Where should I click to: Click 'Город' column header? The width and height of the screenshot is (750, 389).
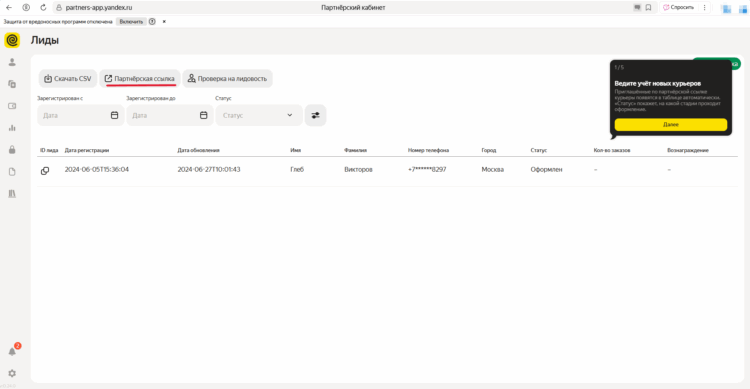tap(489, 150)
